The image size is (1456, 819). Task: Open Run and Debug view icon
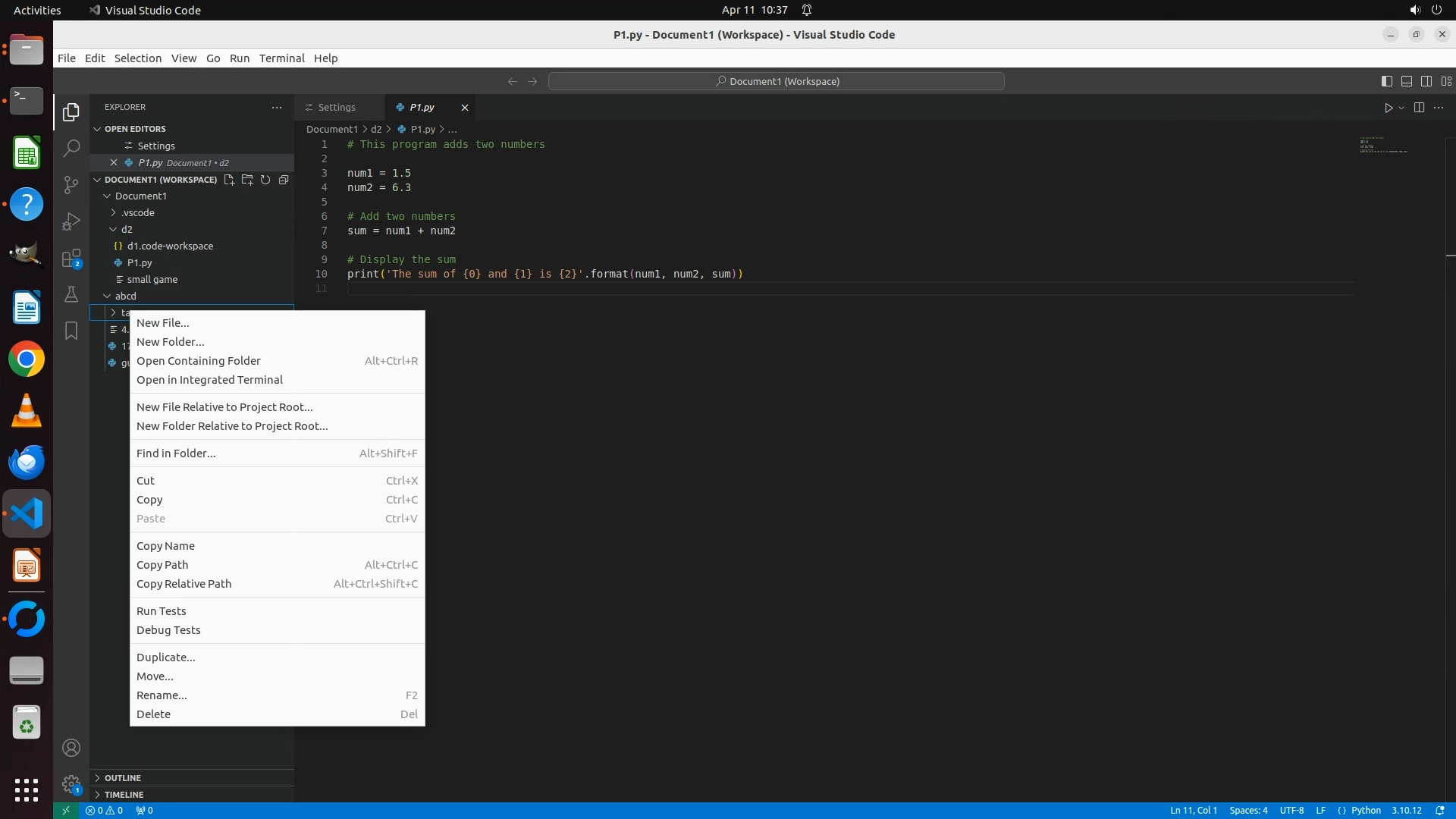pyautogui.click(x=71, y=221)
